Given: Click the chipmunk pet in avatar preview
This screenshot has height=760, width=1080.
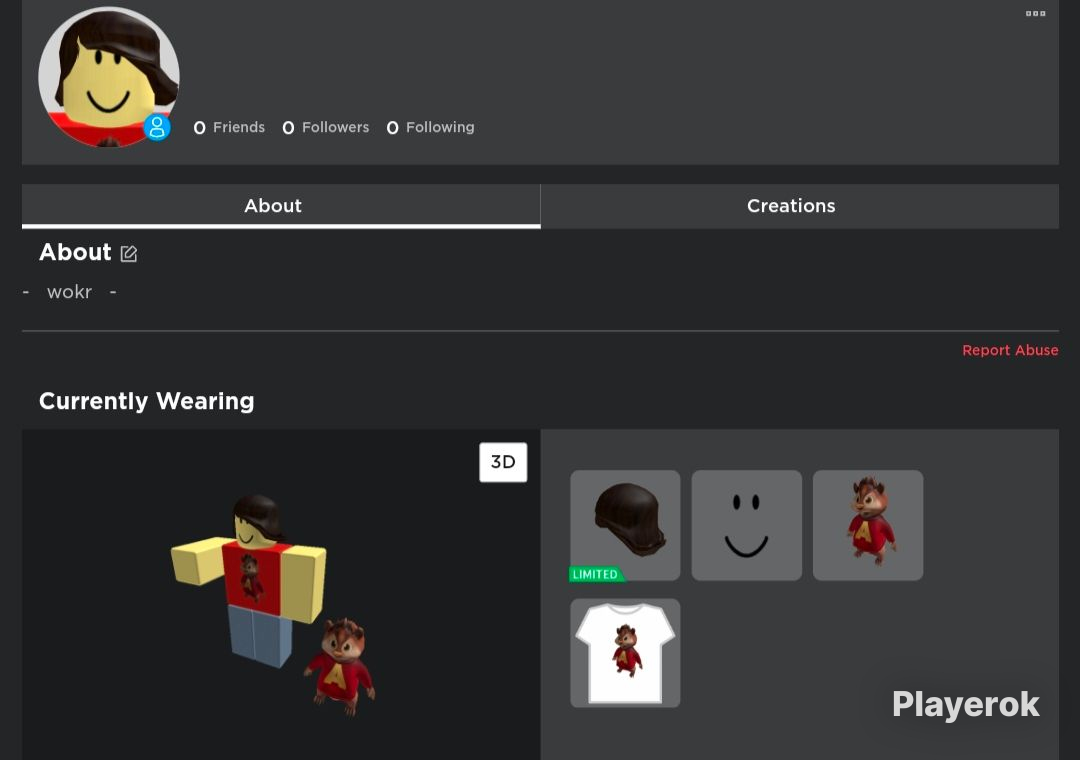Looking at the screenshot, I should coord(340,666).
